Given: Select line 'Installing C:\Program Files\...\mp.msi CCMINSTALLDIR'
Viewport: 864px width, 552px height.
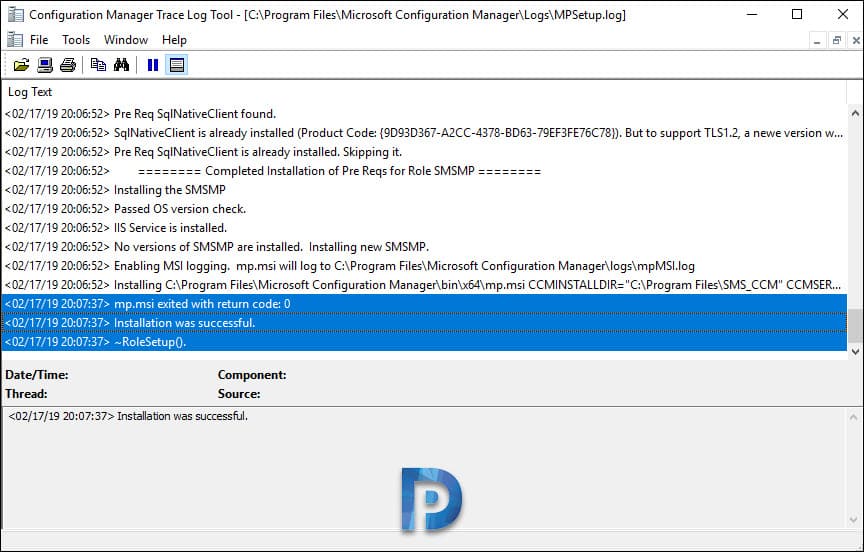Looking at the screenshot, I should pos(424,285).
